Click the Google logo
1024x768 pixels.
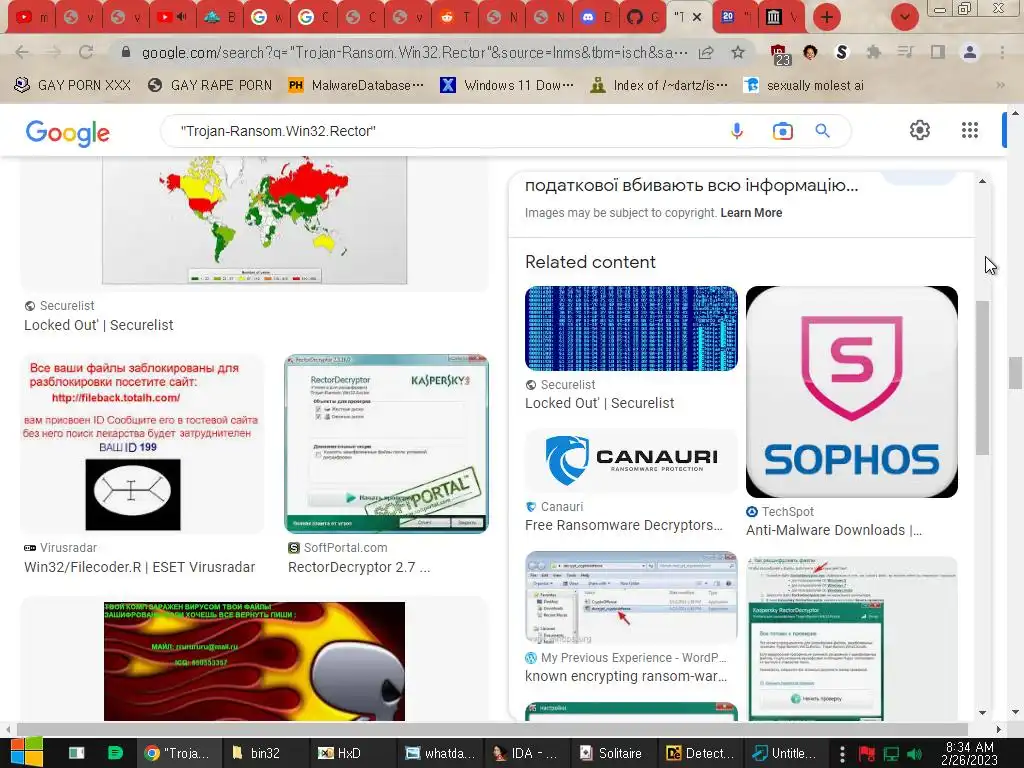coord(67,133)
